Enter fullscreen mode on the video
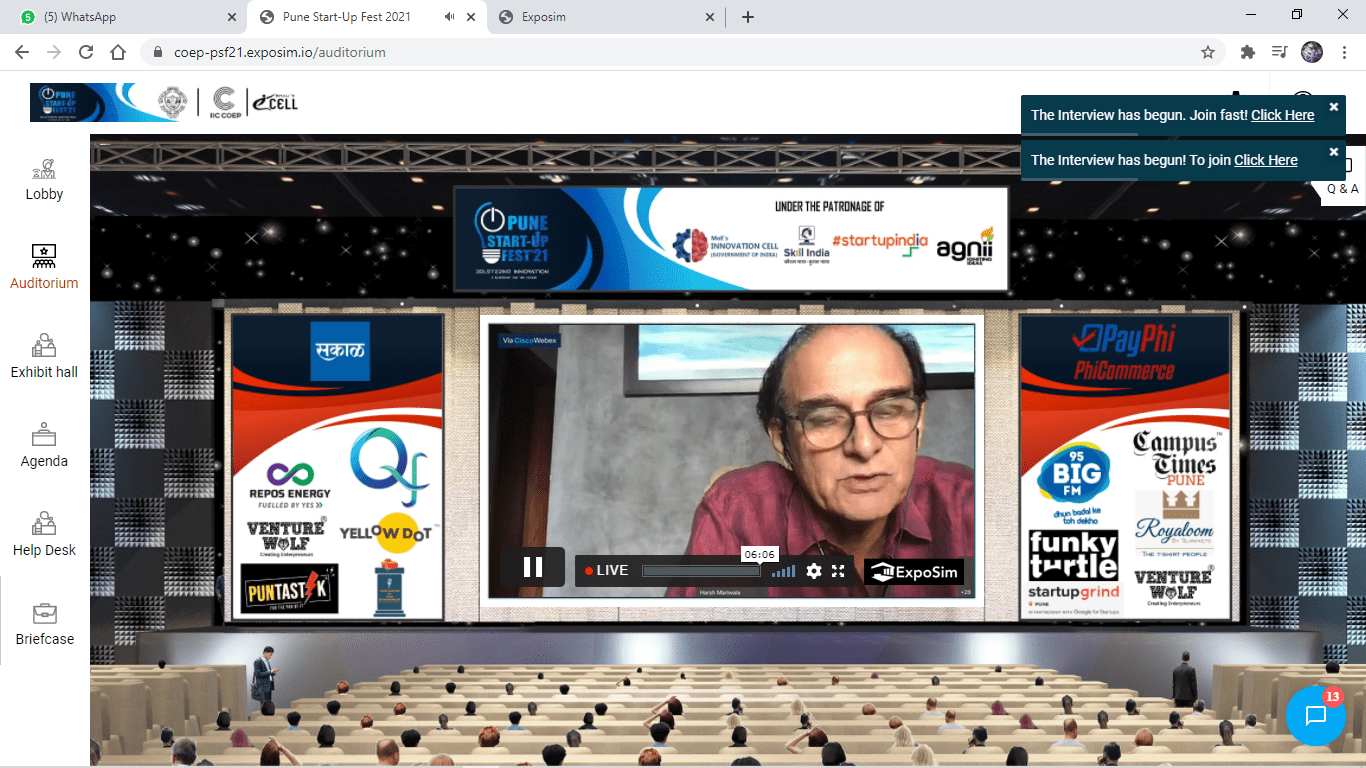The image size is (1366, 768). click(x=839, y=571)
